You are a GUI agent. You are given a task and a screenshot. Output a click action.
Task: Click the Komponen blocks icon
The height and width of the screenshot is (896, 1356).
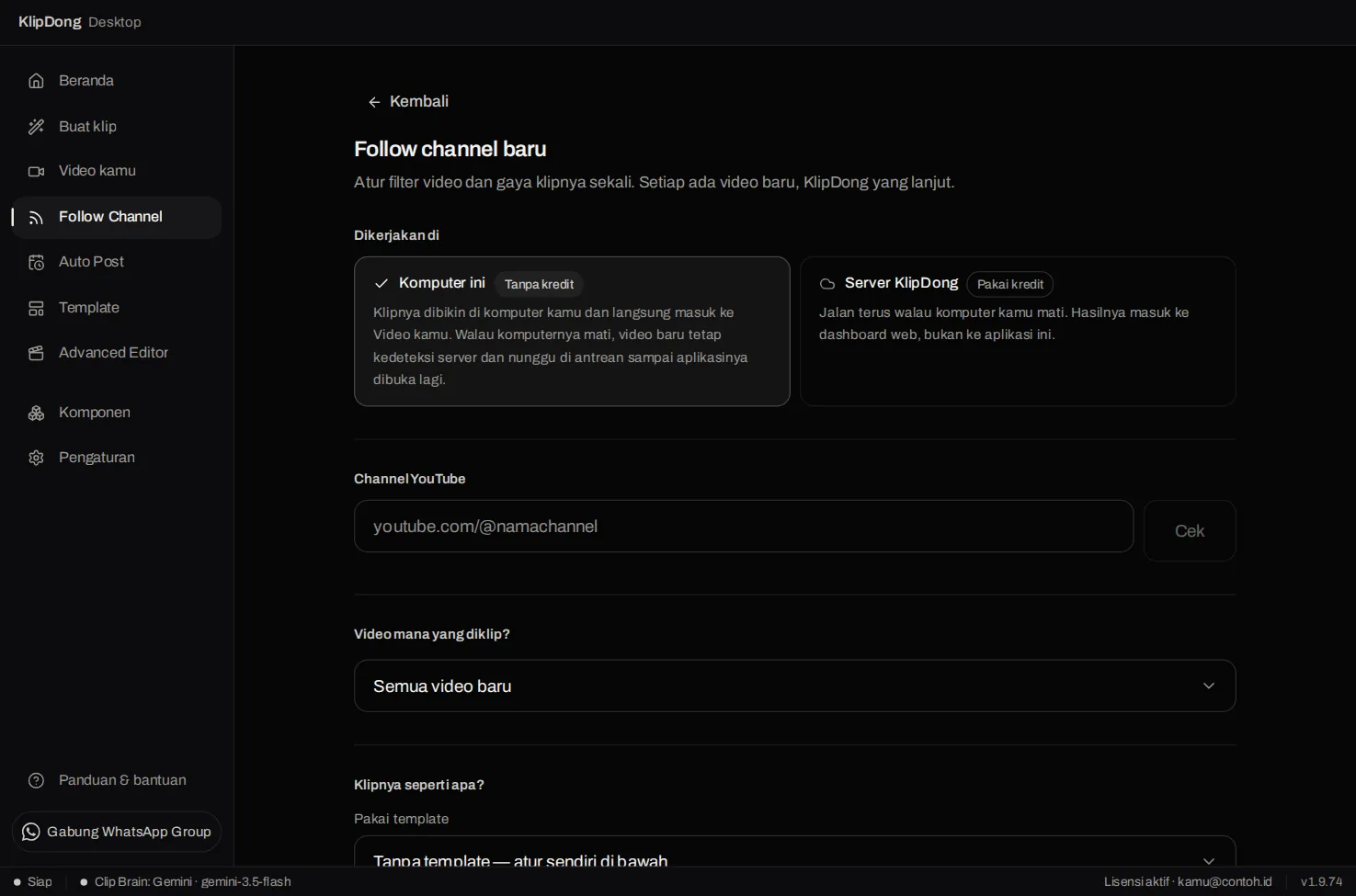tap(36, 413)
